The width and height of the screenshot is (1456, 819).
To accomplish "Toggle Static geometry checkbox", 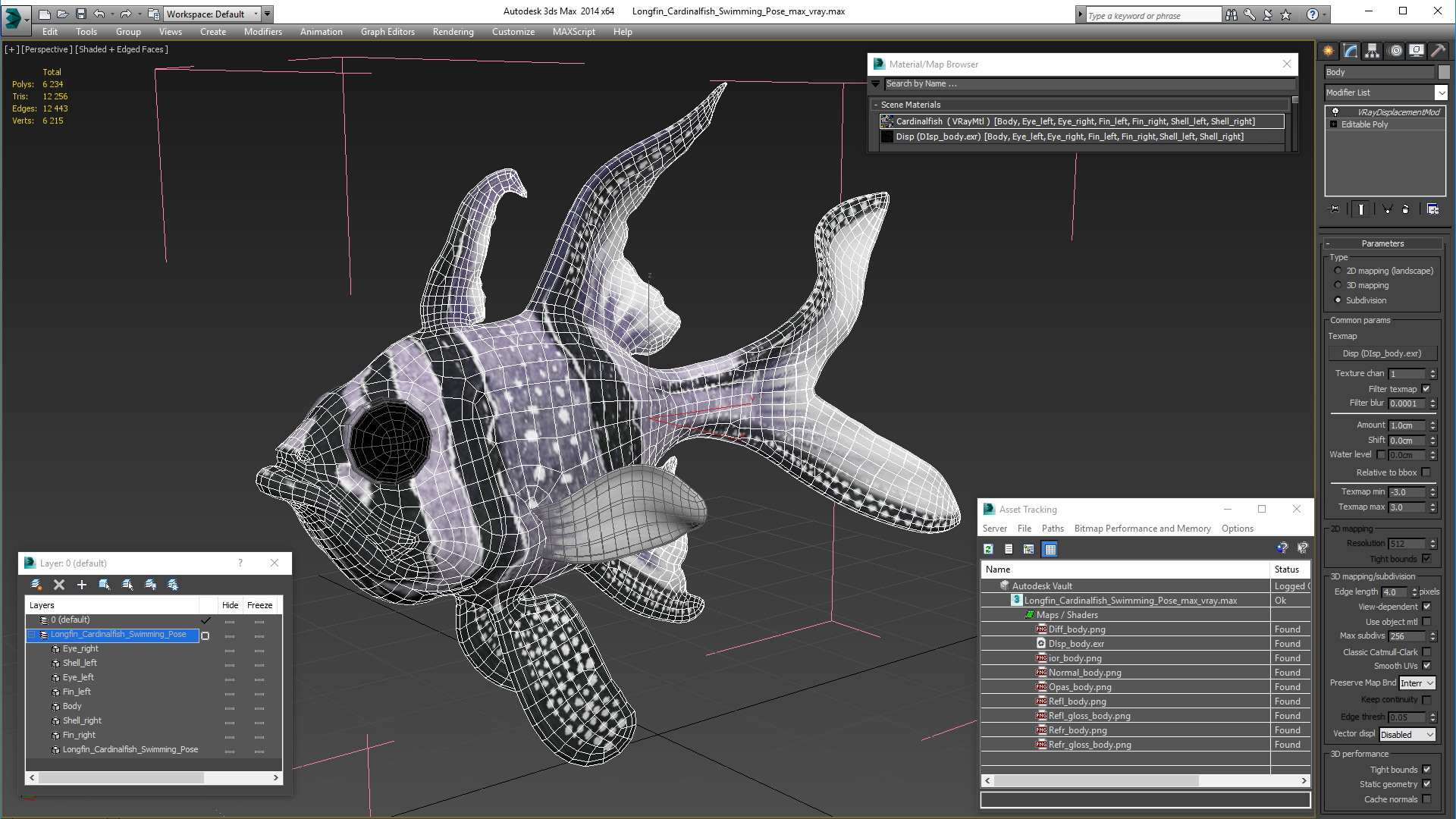I will pyautogui.click(x=1426, y=784).
